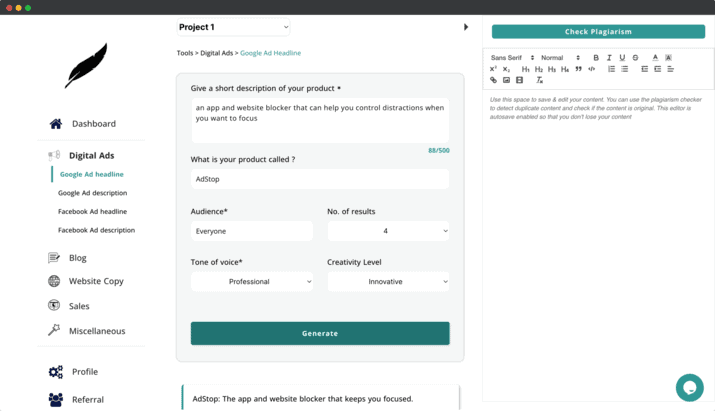Click the Check Plagiarism button
The height and width of the screenshot is (411, 715).
tap(598, 31)
